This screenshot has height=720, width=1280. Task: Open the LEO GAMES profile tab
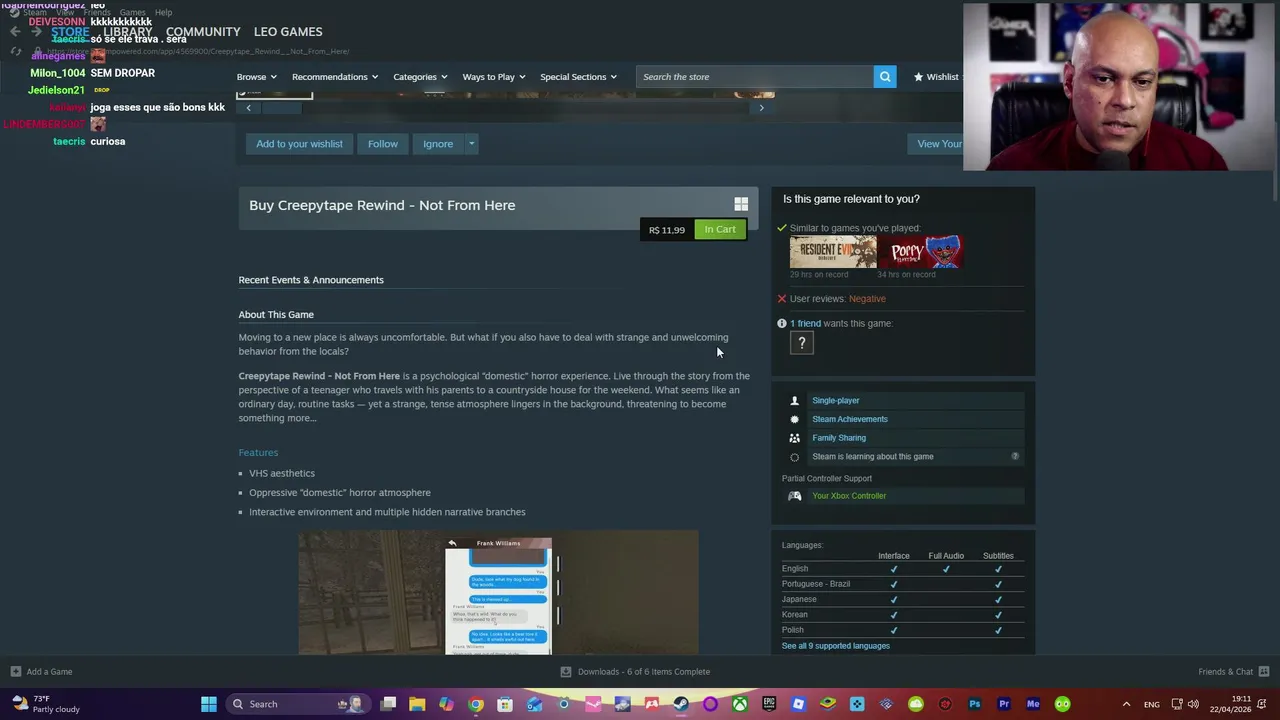pyautogui.click(x=288, y=32)
